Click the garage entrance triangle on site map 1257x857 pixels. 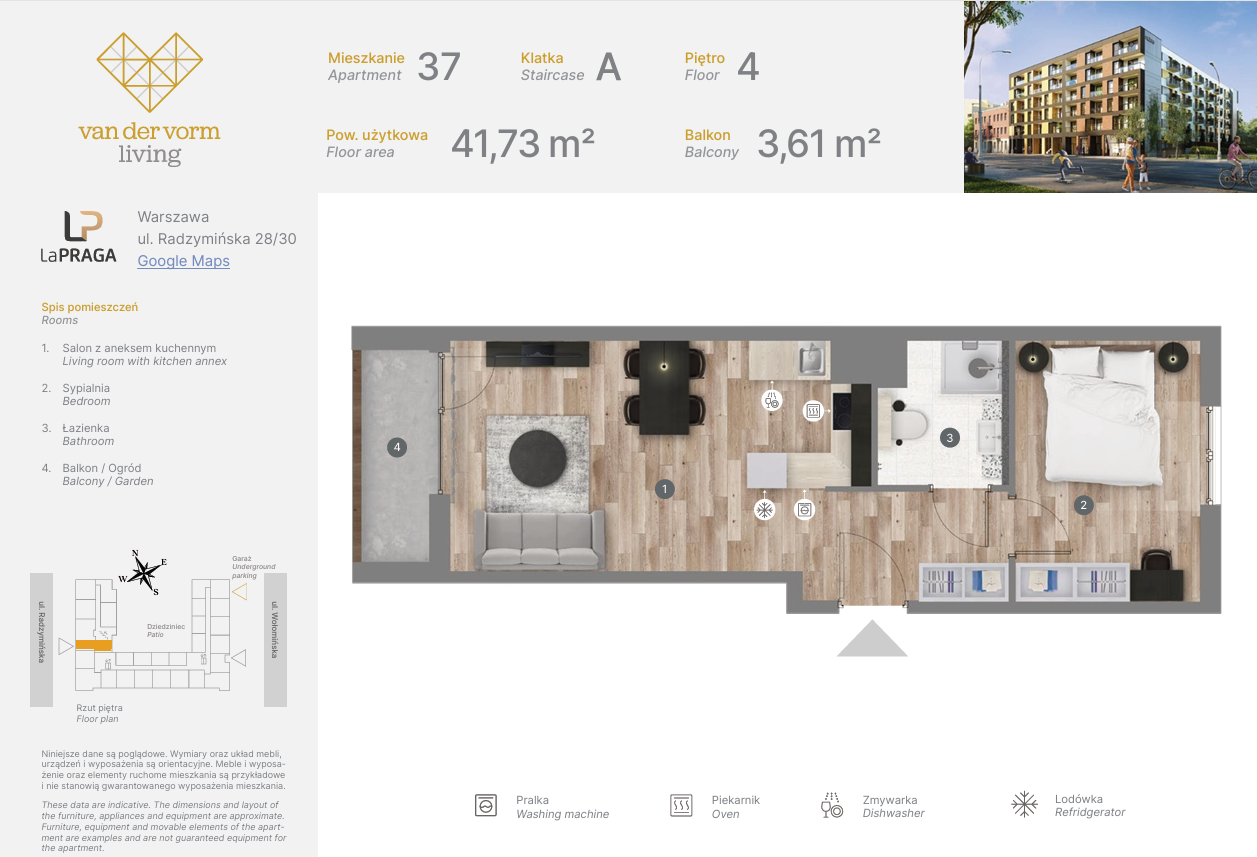(x=239, y=592)
